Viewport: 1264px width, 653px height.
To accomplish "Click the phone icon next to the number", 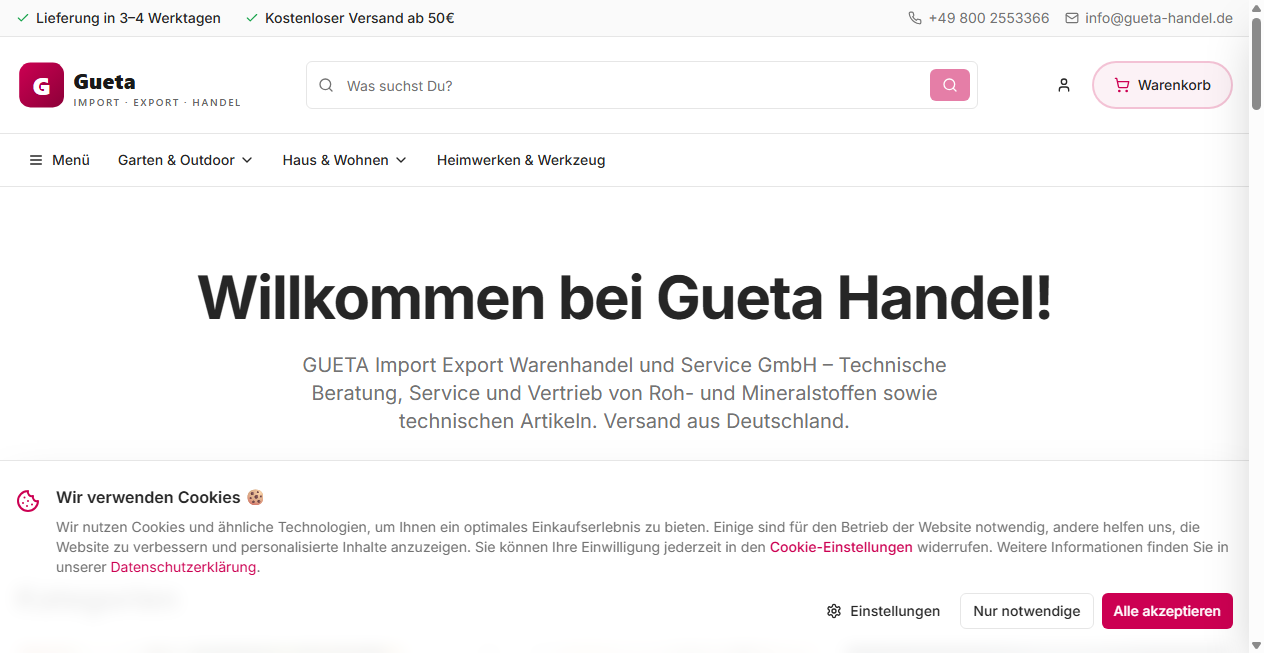I will tap(913, 17).
